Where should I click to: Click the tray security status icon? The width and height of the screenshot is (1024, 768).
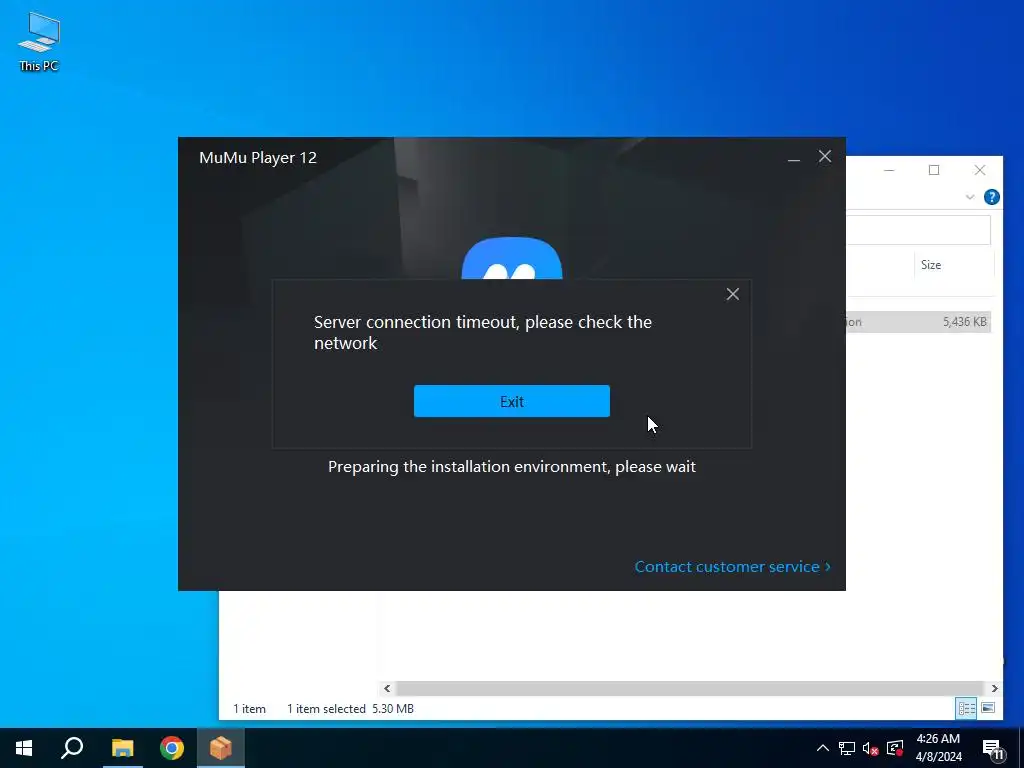click(x=895, y=748)
